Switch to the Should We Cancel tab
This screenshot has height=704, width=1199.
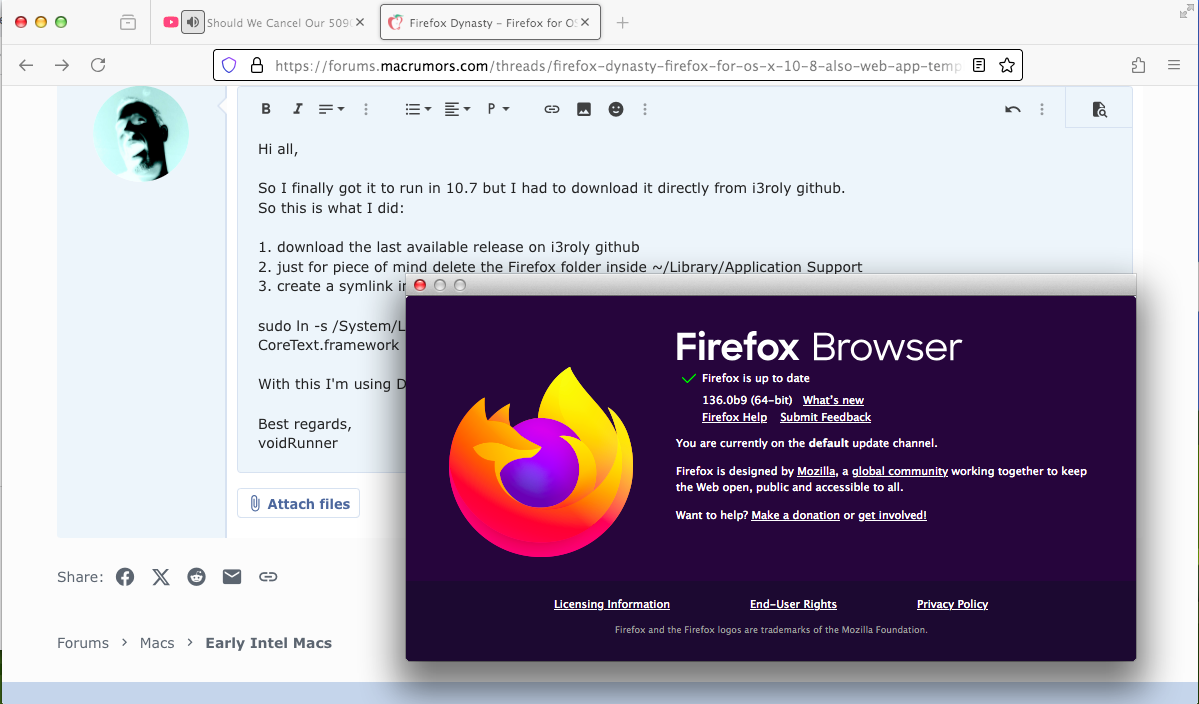(x=278, y=23)
